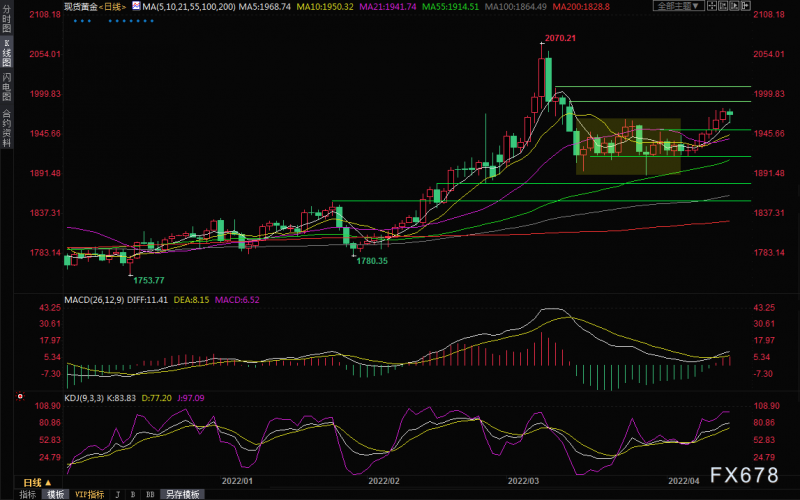Viewport: 800px width, 500px height.
Task: Click the K:83.83 value label
Action: pos(122,397)
